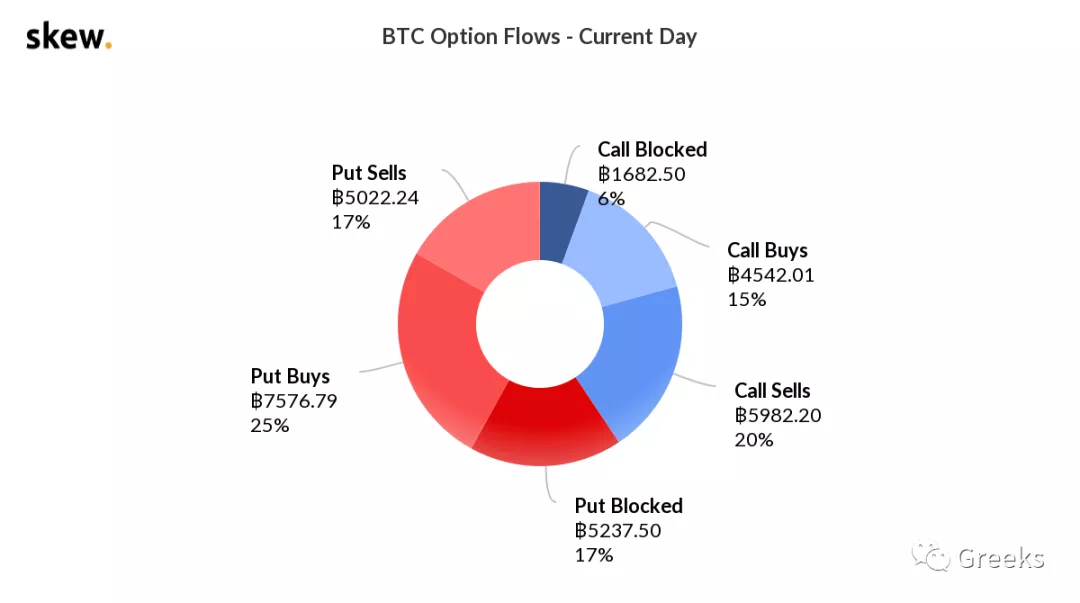Screen dimensions: 1080x603
Task: Click the Greeks watermark text
Action: pos(1001,558)
